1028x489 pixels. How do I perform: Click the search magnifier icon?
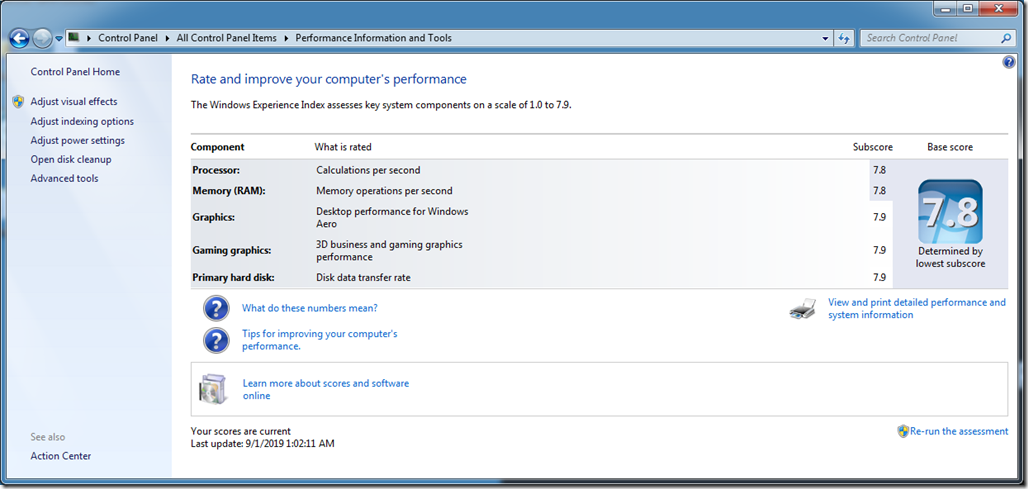point(1007,38)
